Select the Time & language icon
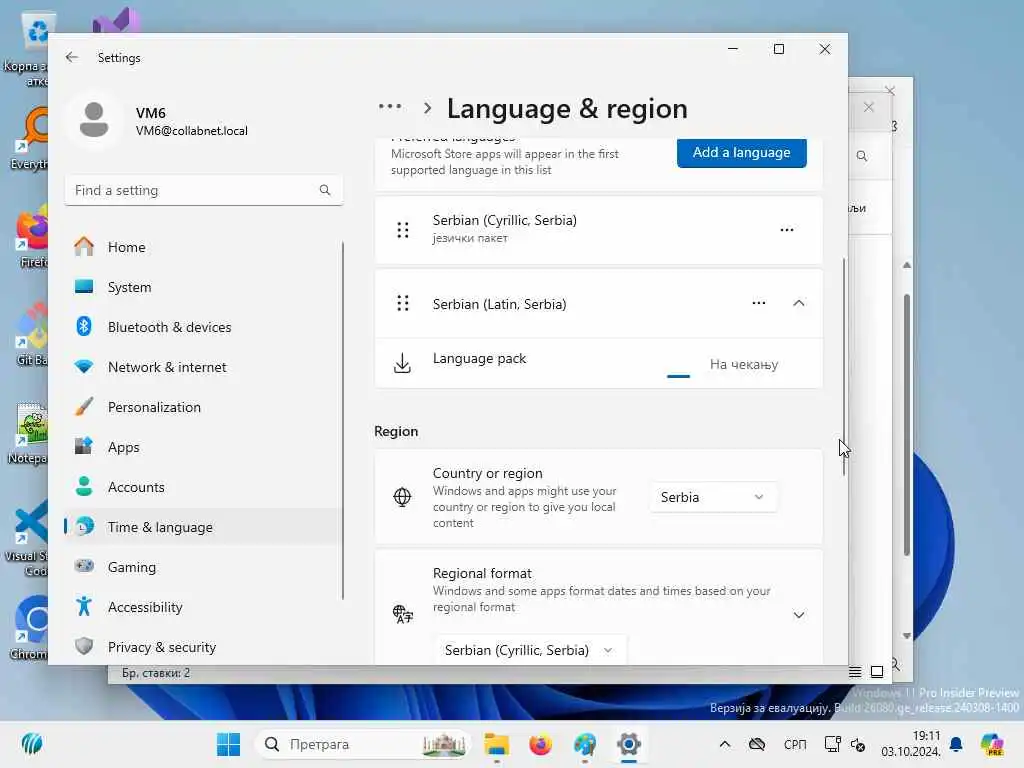Image resolution: width=1024 pixels, height=768 pixels. (84, 526)
